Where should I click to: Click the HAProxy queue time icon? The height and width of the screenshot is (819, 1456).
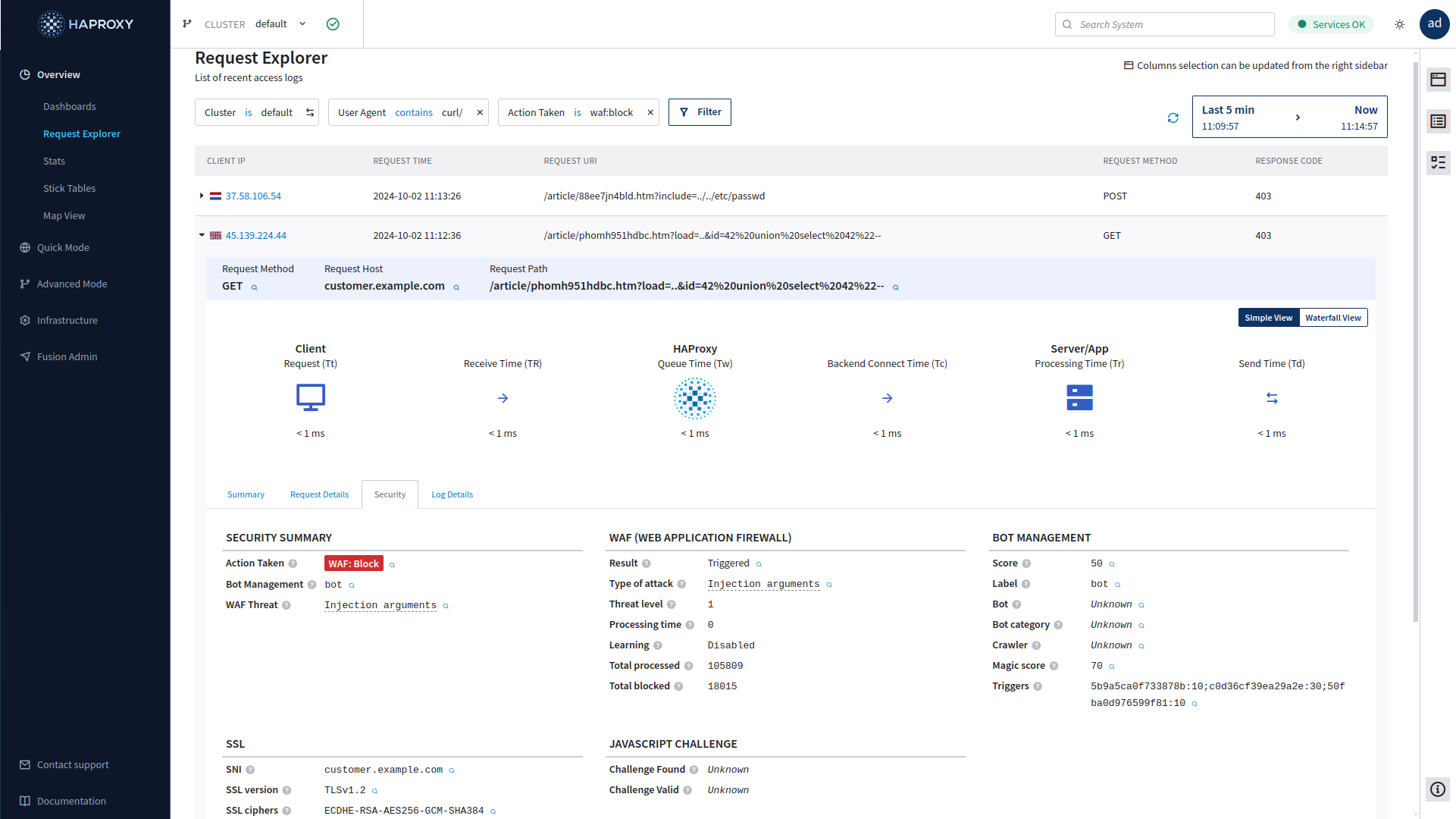click(x=695, y=398)
